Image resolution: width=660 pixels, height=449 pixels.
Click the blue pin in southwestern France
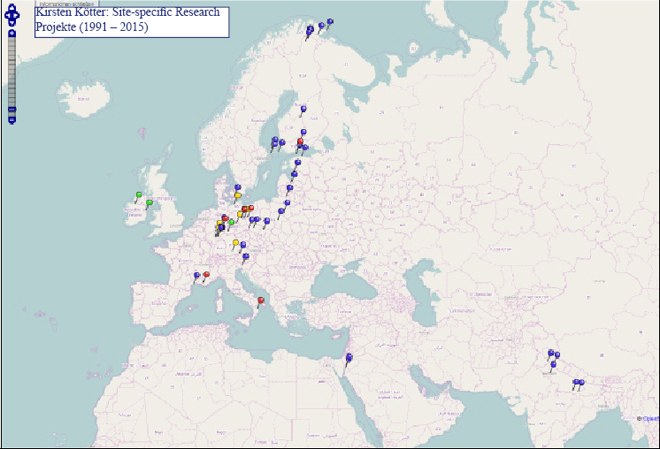coord(195,273)
